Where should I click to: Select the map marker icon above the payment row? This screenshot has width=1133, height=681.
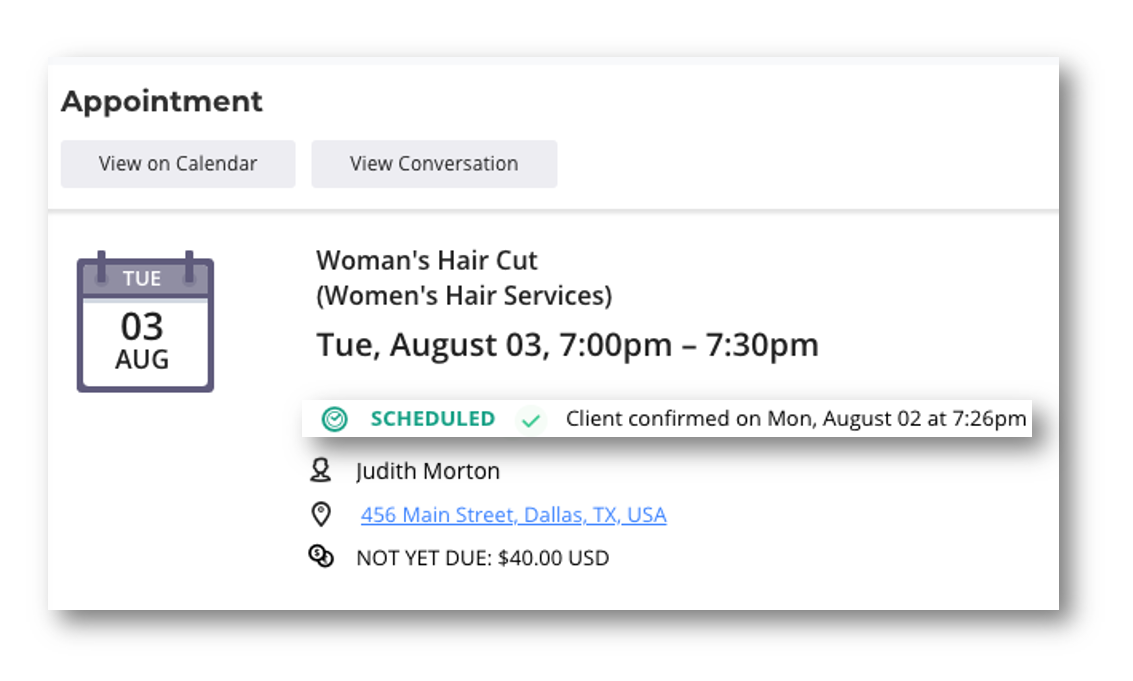tap(322, 513)
